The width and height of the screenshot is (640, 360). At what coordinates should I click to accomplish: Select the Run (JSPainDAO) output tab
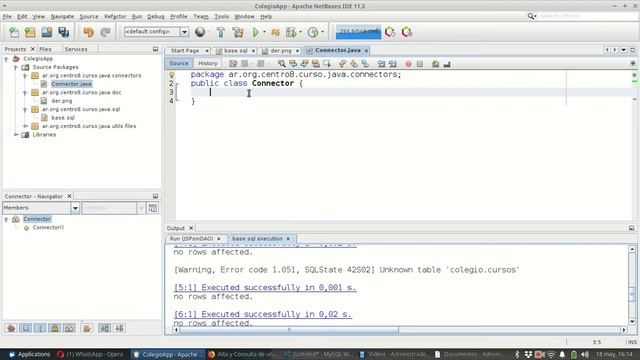tap(191, 238)
